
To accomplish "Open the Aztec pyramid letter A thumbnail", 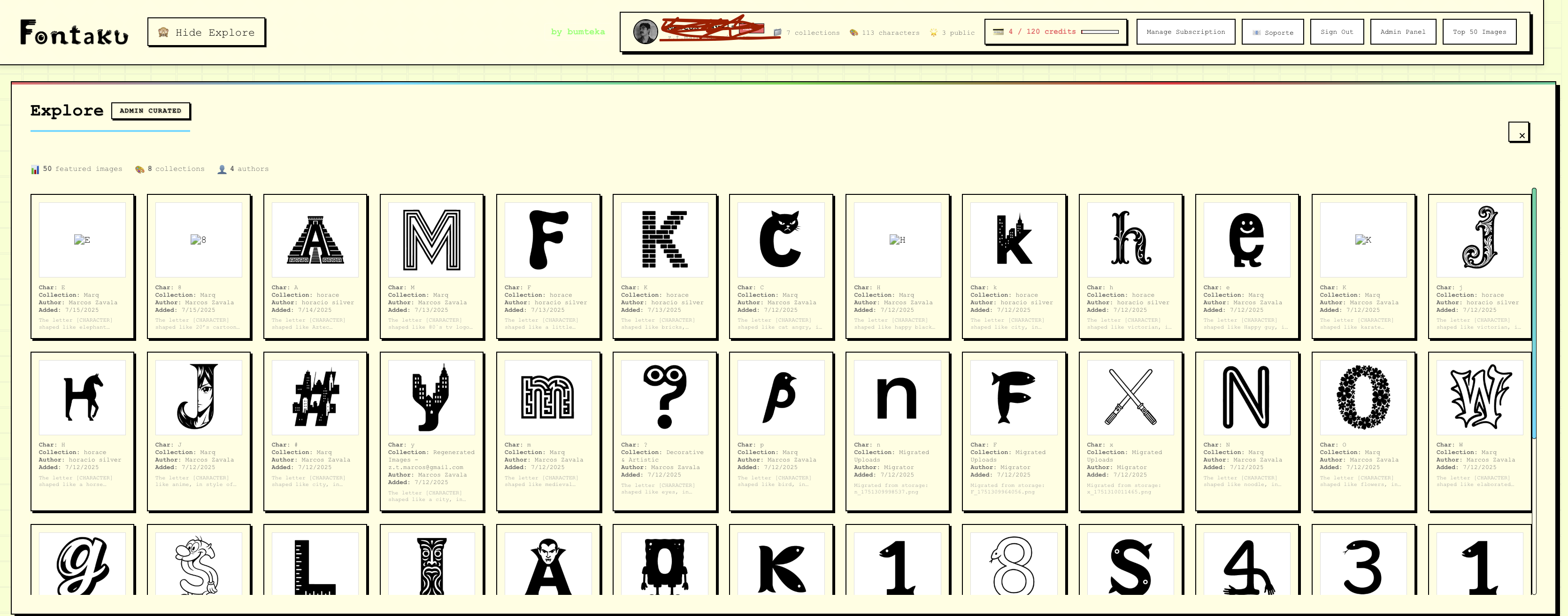I will 315,240.
